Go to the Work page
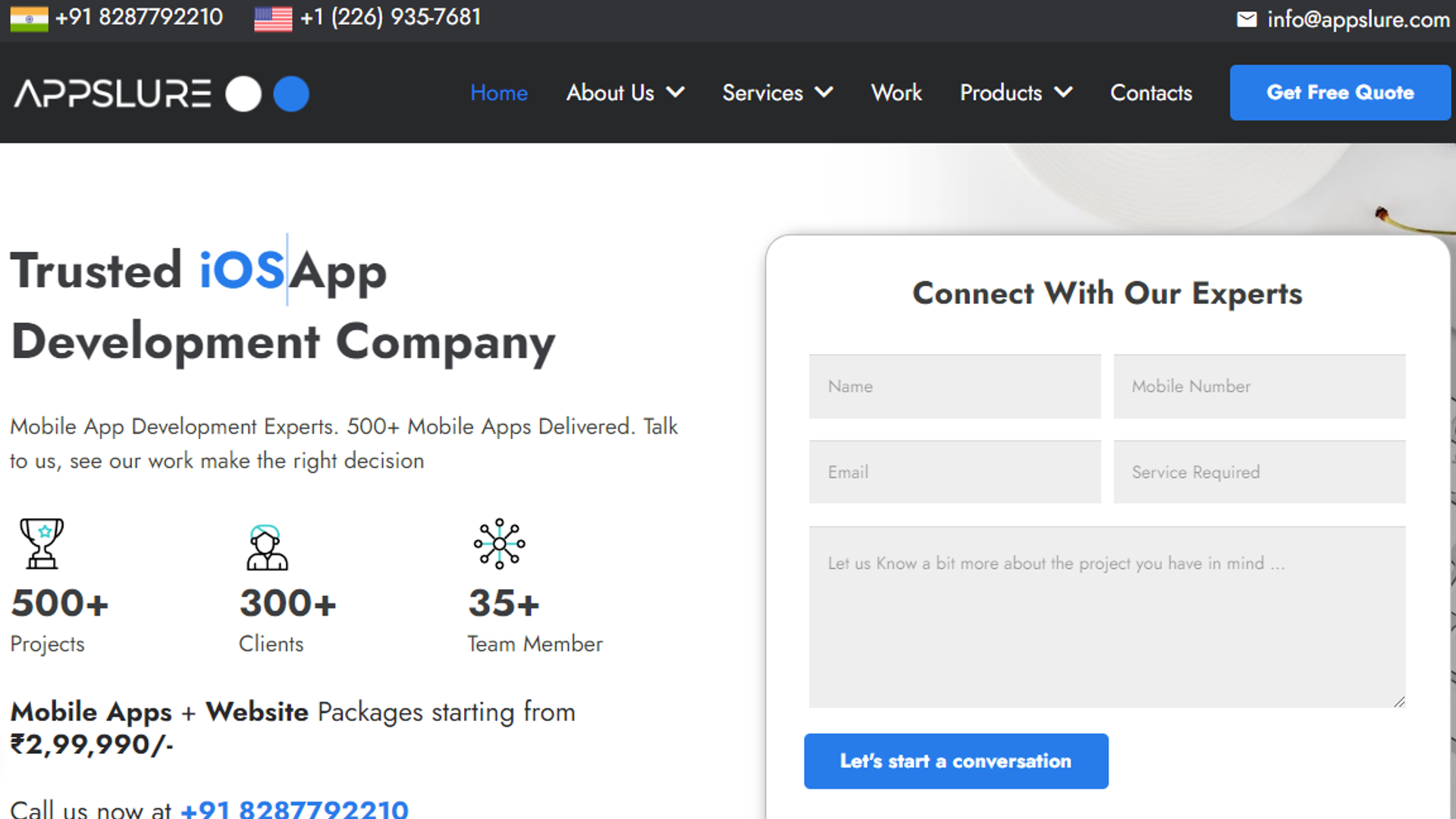Viewport: 1456px width, 819px height. tap(896, 93)
